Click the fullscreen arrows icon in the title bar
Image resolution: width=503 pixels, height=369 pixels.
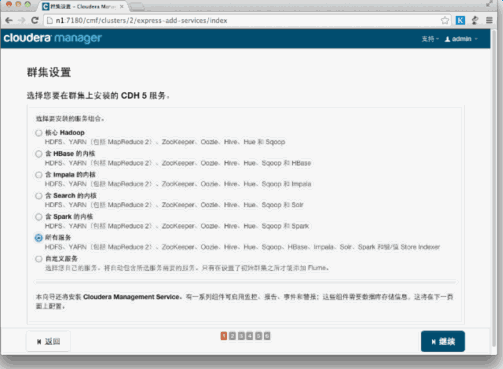click(x=489, y=4)
